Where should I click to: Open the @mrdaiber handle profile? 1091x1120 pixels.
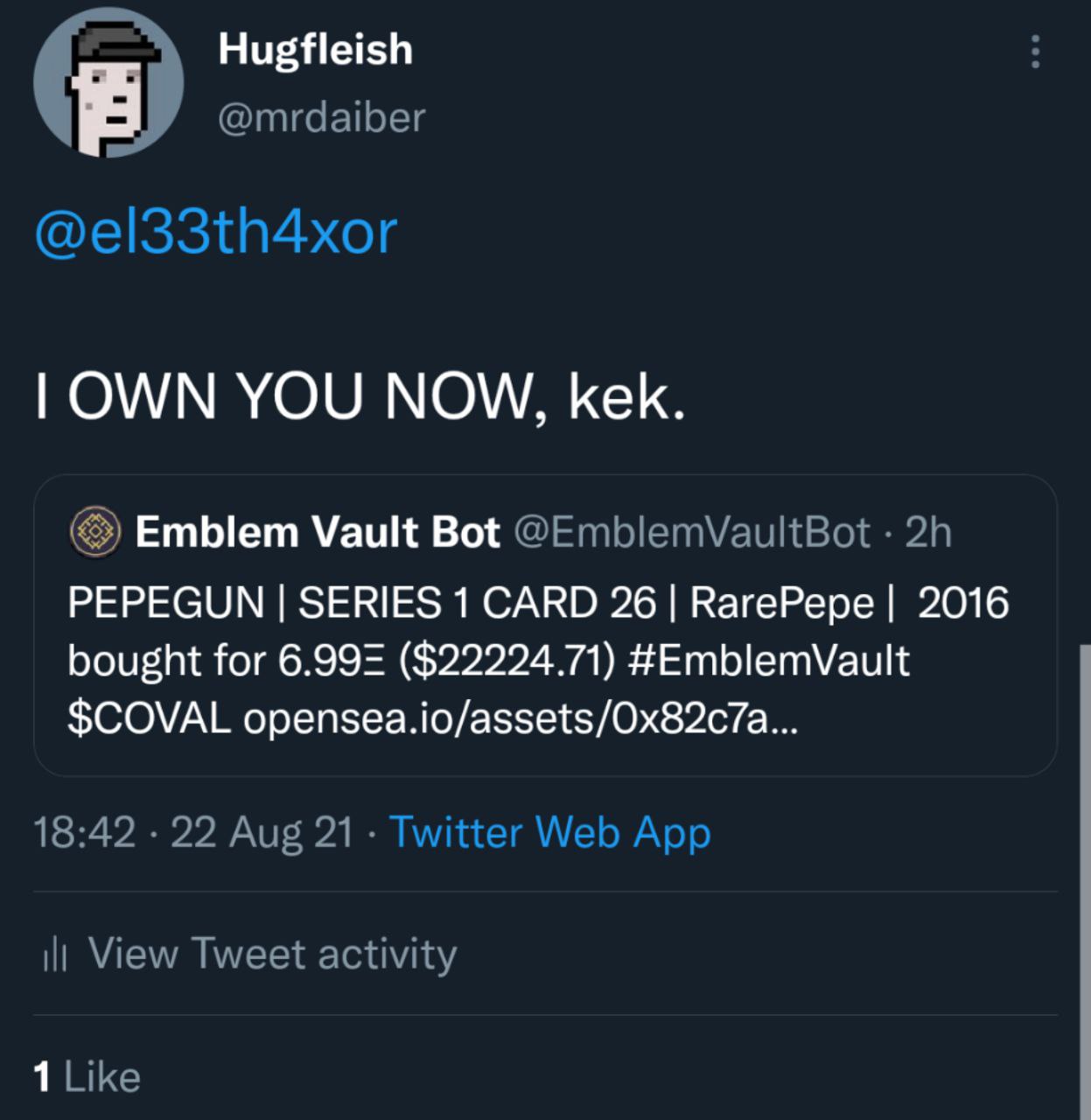tap(321, 118)
